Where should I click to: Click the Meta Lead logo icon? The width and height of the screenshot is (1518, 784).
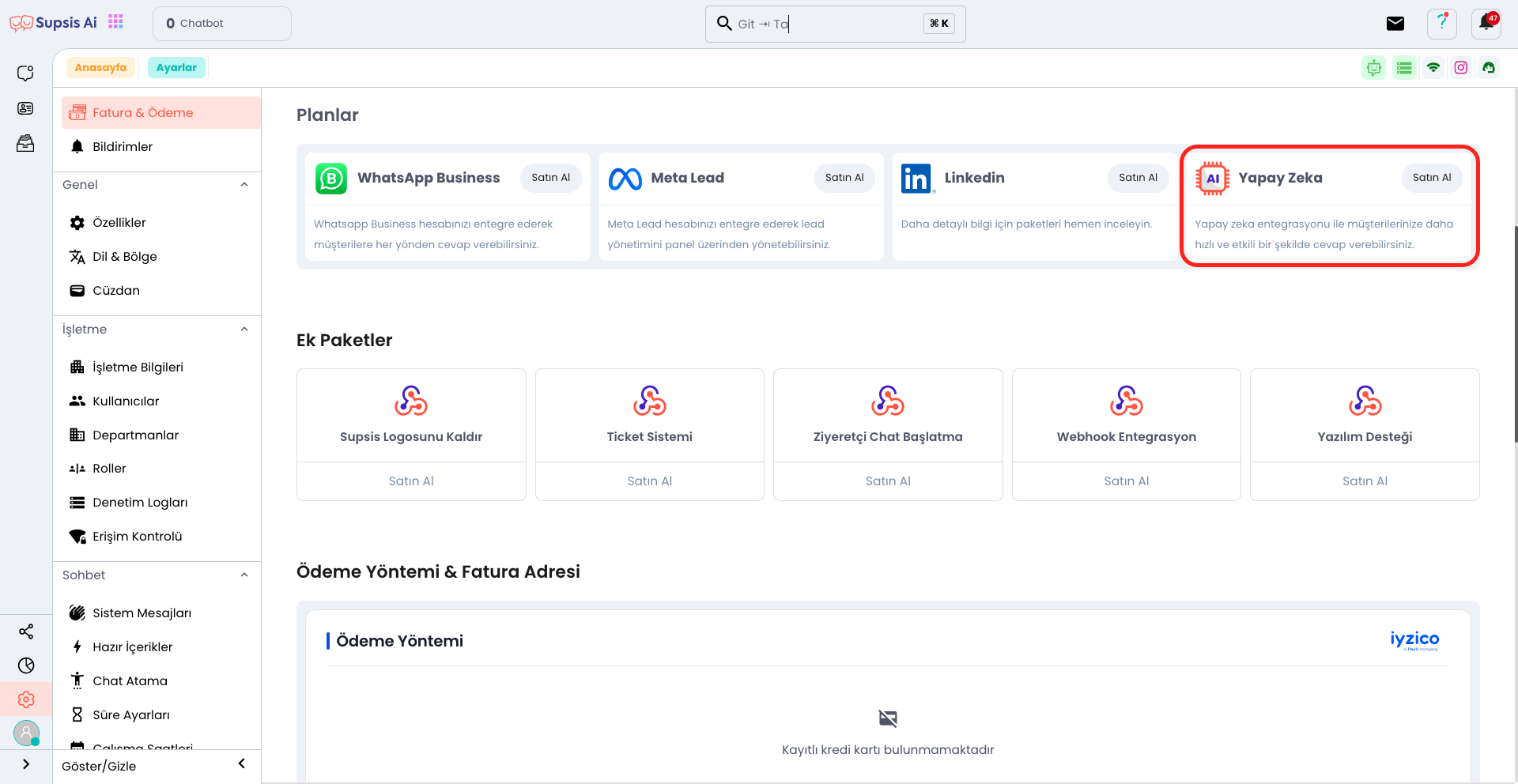pos(625,179)
